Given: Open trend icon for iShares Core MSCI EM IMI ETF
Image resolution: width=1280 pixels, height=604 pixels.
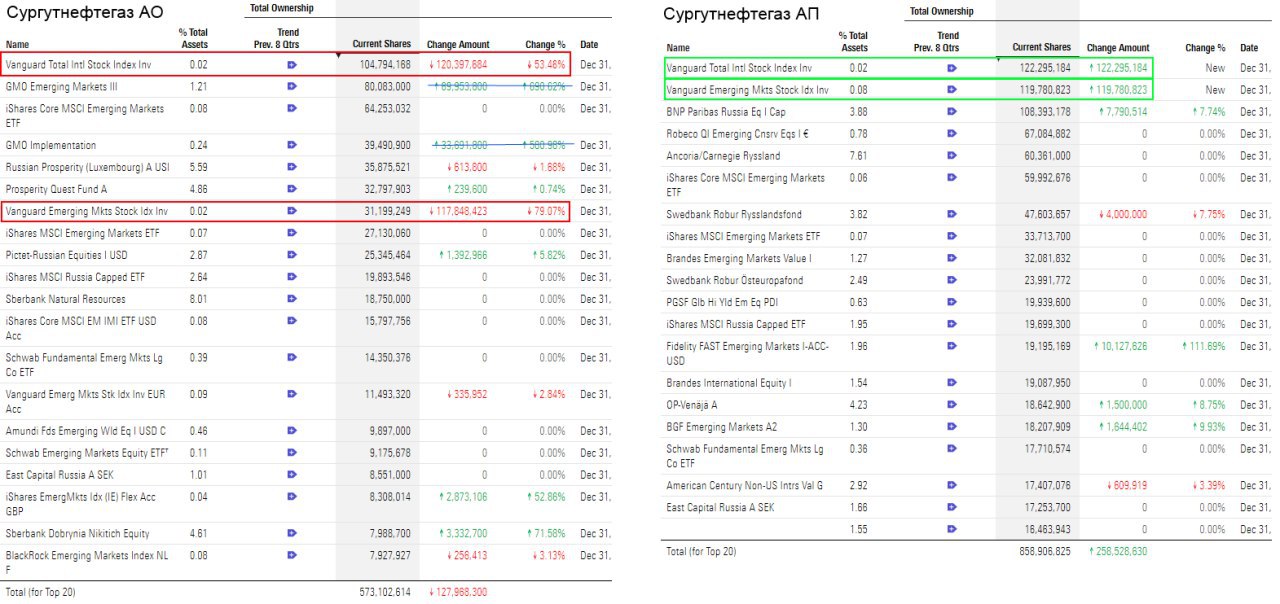Looking at the screenshot, I should click(x=292, y=321).
